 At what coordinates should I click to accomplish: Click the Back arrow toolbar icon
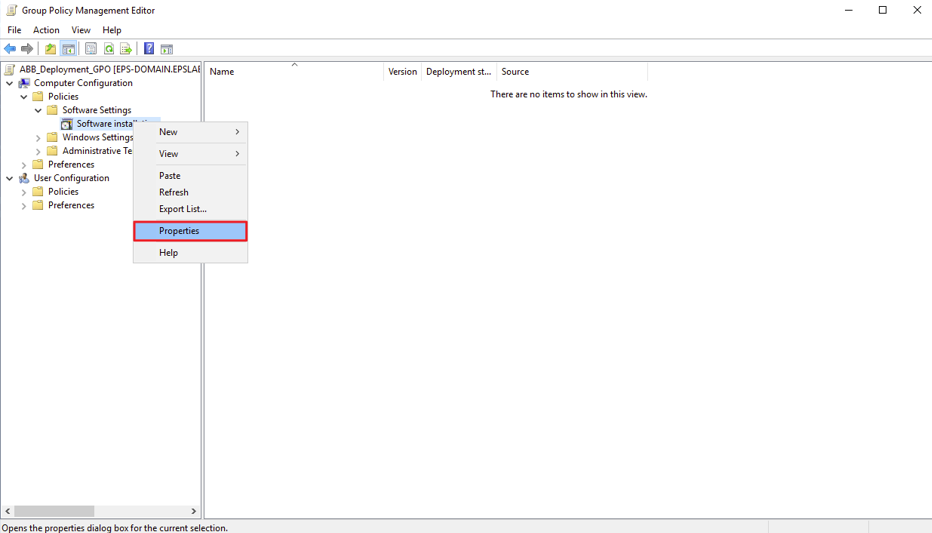click(10, 49)
